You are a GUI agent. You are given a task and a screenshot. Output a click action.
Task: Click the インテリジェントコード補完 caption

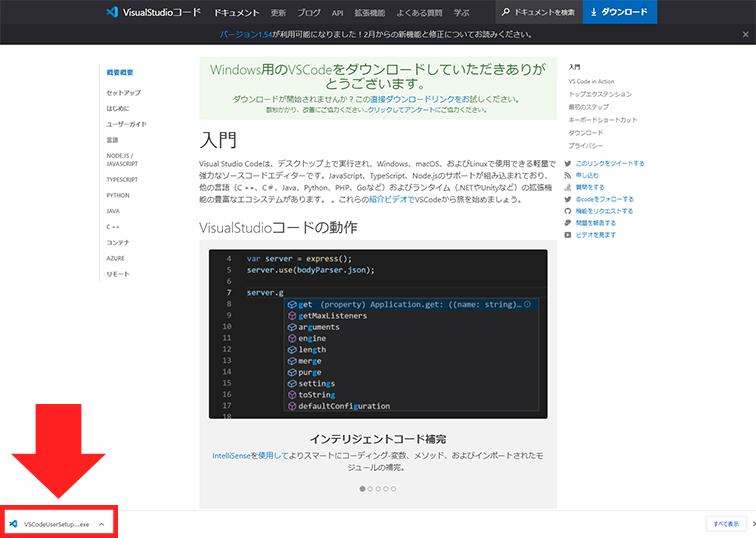[x=378, y=439]
